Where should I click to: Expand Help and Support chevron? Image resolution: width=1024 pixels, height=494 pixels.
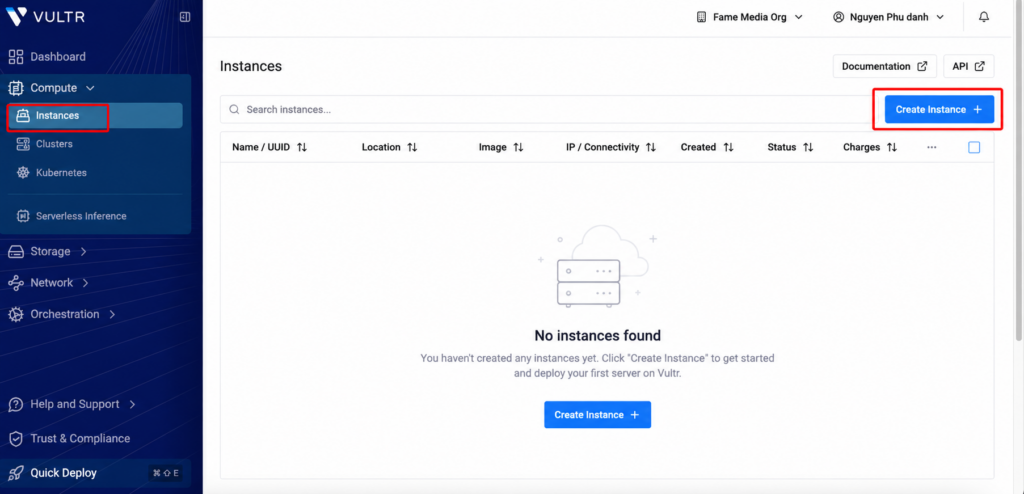pos(133,404)
